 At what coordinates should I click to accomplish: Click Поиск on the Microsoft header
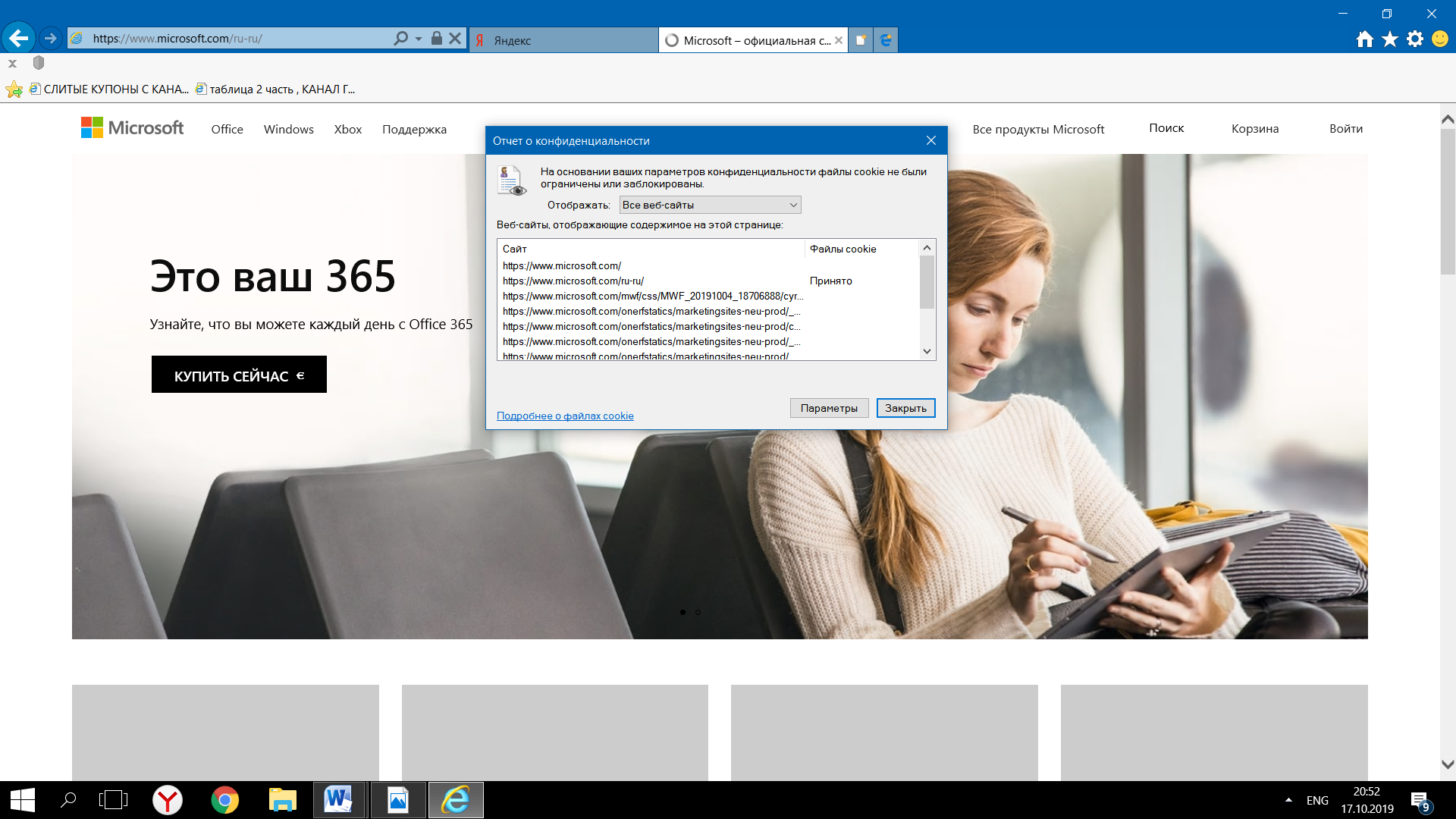[x=1166, y=128]
